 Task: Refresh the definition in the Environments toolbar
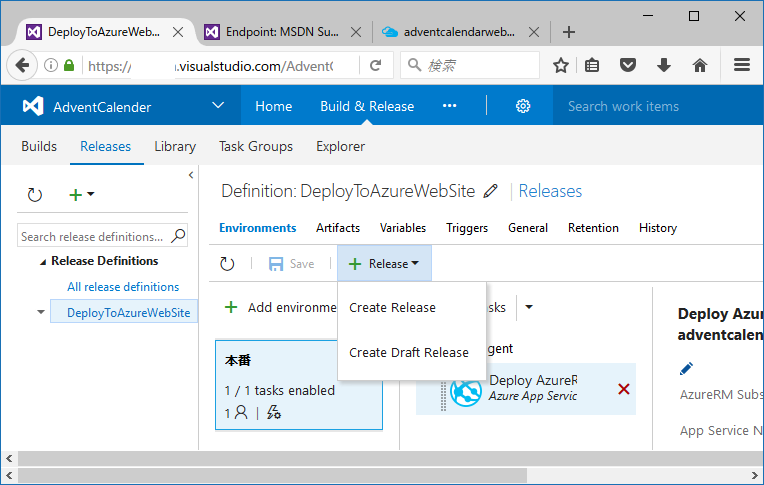[x=227, y=264]
